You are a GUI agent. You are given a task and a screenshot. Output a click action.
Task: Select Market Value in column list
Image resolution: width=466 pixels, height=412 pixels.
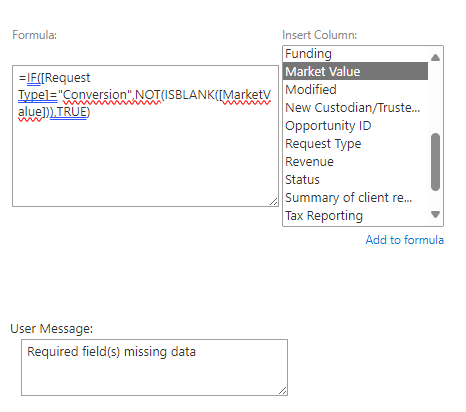tap(355, 71)
